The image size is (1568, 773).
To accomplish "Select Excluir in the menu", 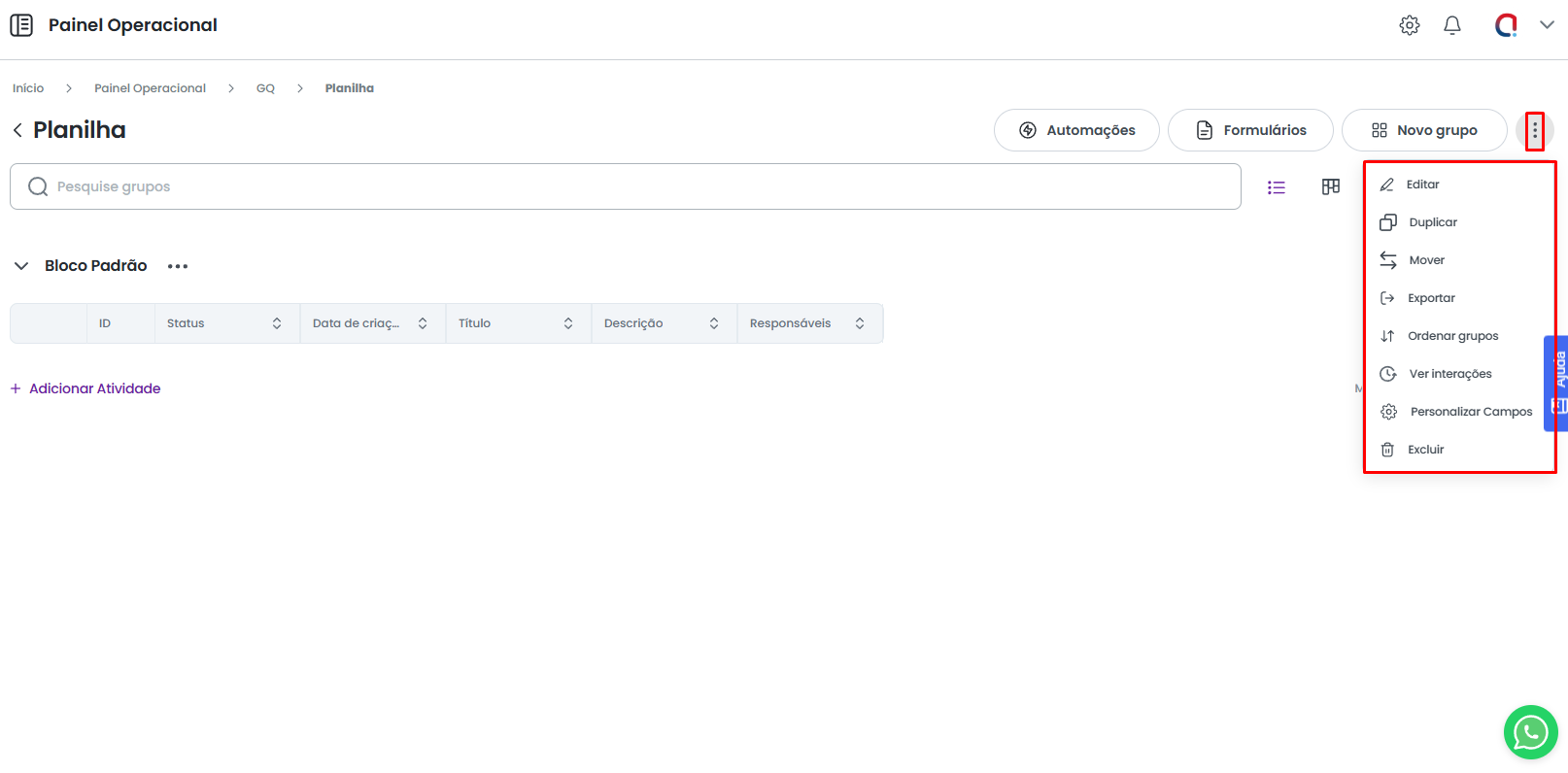I will [x=1425, y=450].
